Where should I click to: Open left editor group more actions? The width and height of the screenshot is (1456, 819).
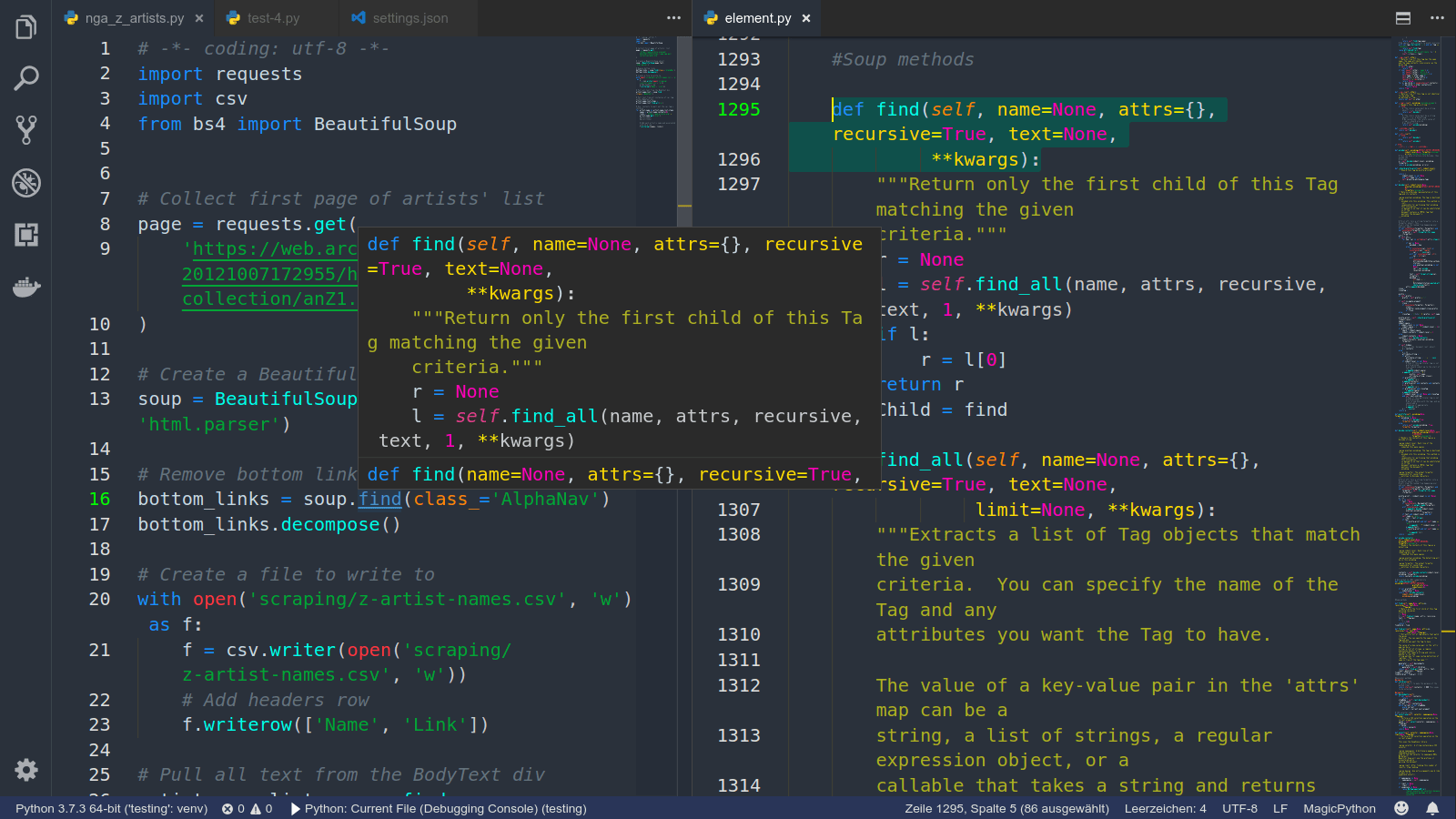[x=673, y=18]
